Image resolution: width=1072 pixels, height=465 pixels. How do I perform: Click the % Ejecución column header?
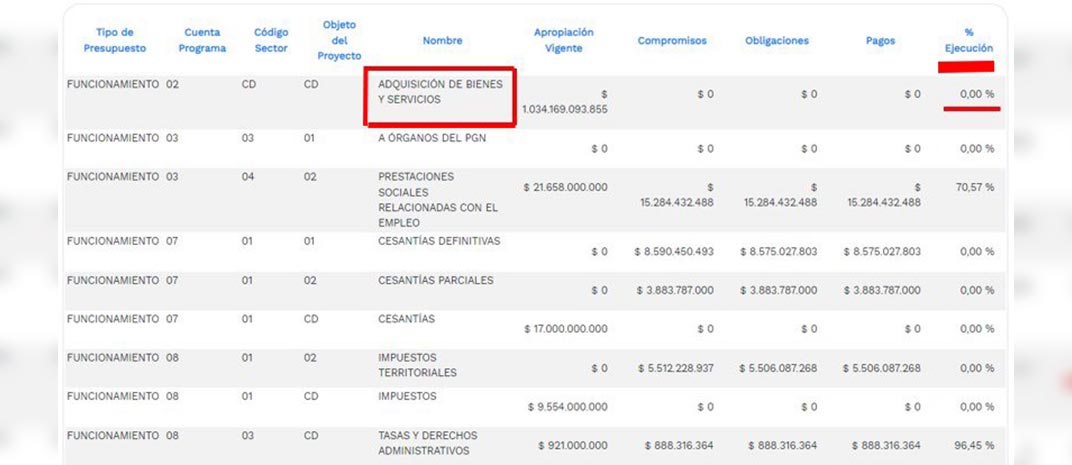(x=968, y=40)
